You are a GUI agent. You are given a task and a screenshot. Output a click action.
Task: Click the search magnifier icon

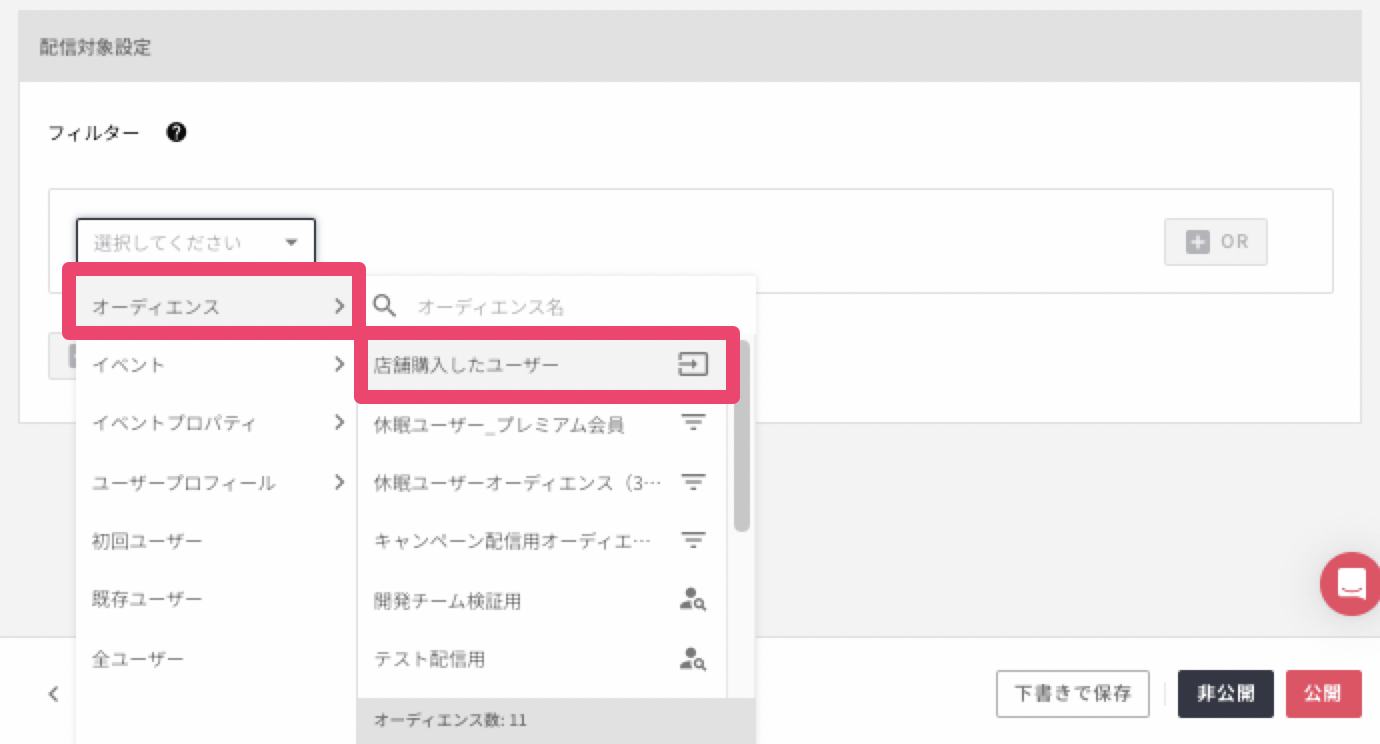384,306
